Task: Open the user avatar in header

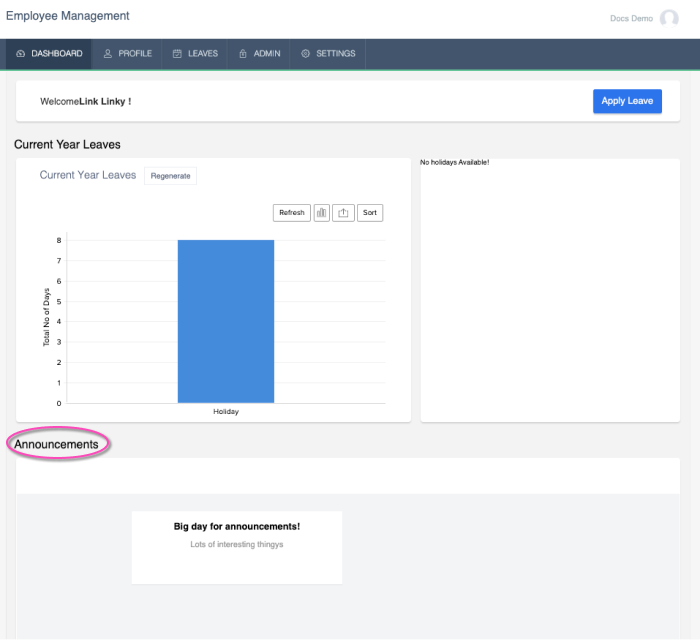Action: 669,18
